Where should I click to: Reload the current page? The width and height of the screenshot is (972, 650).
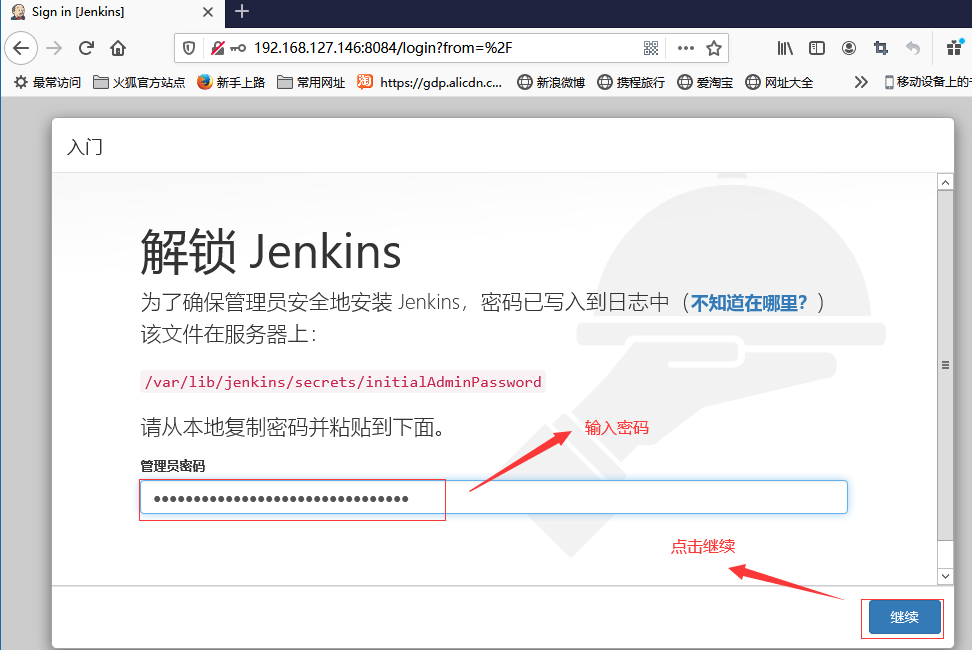(x=87, y=48)
